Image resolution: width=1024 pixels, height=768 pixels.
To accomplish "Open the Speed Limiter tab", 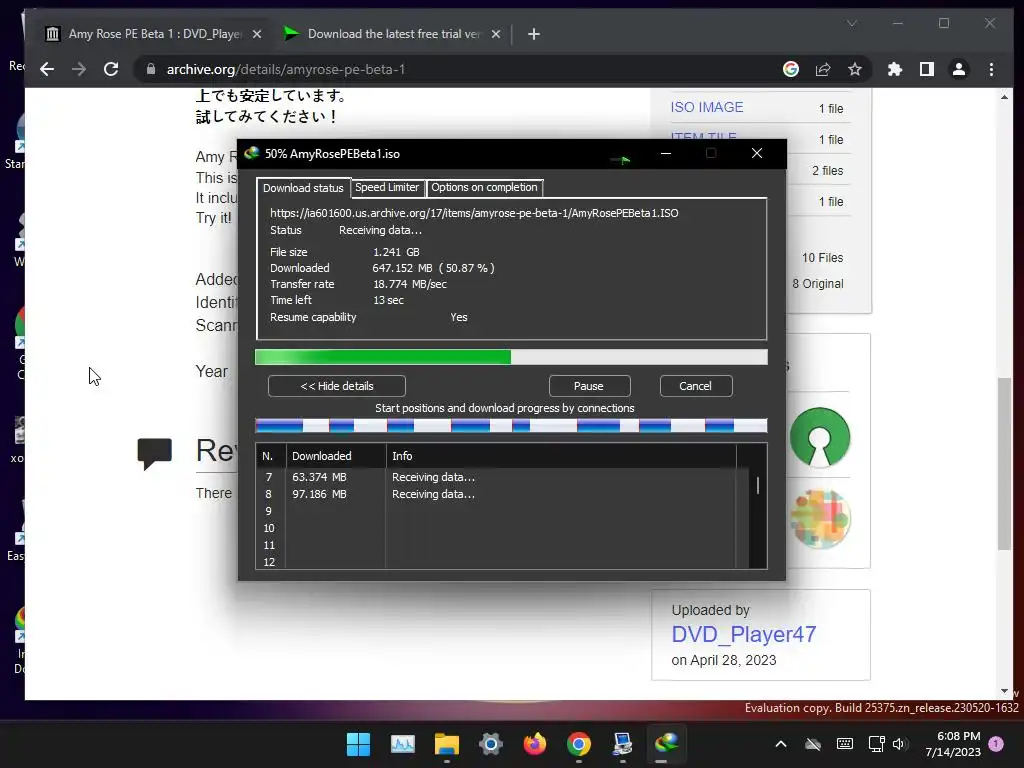I will [387, 187].
